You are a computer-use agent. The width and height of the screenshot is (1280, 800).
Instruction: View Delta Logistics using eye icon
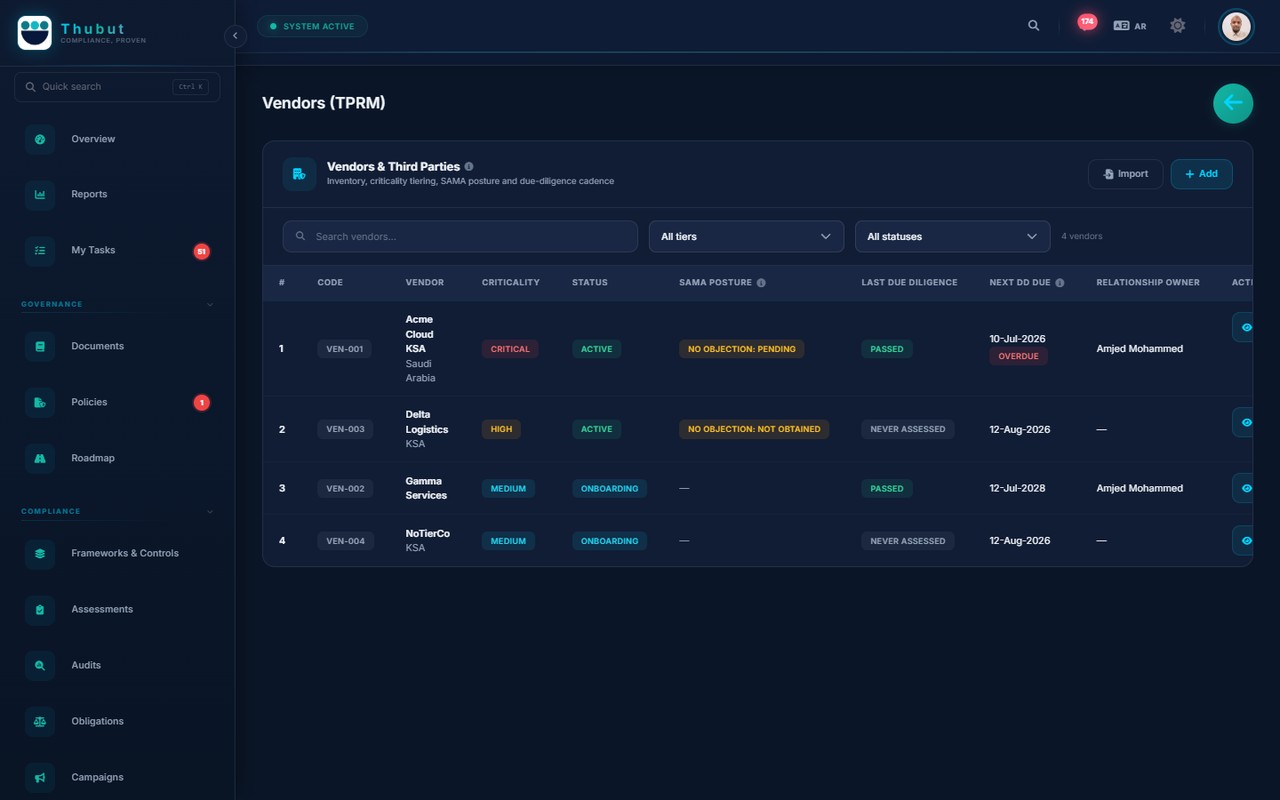(x=1245, y=422)
